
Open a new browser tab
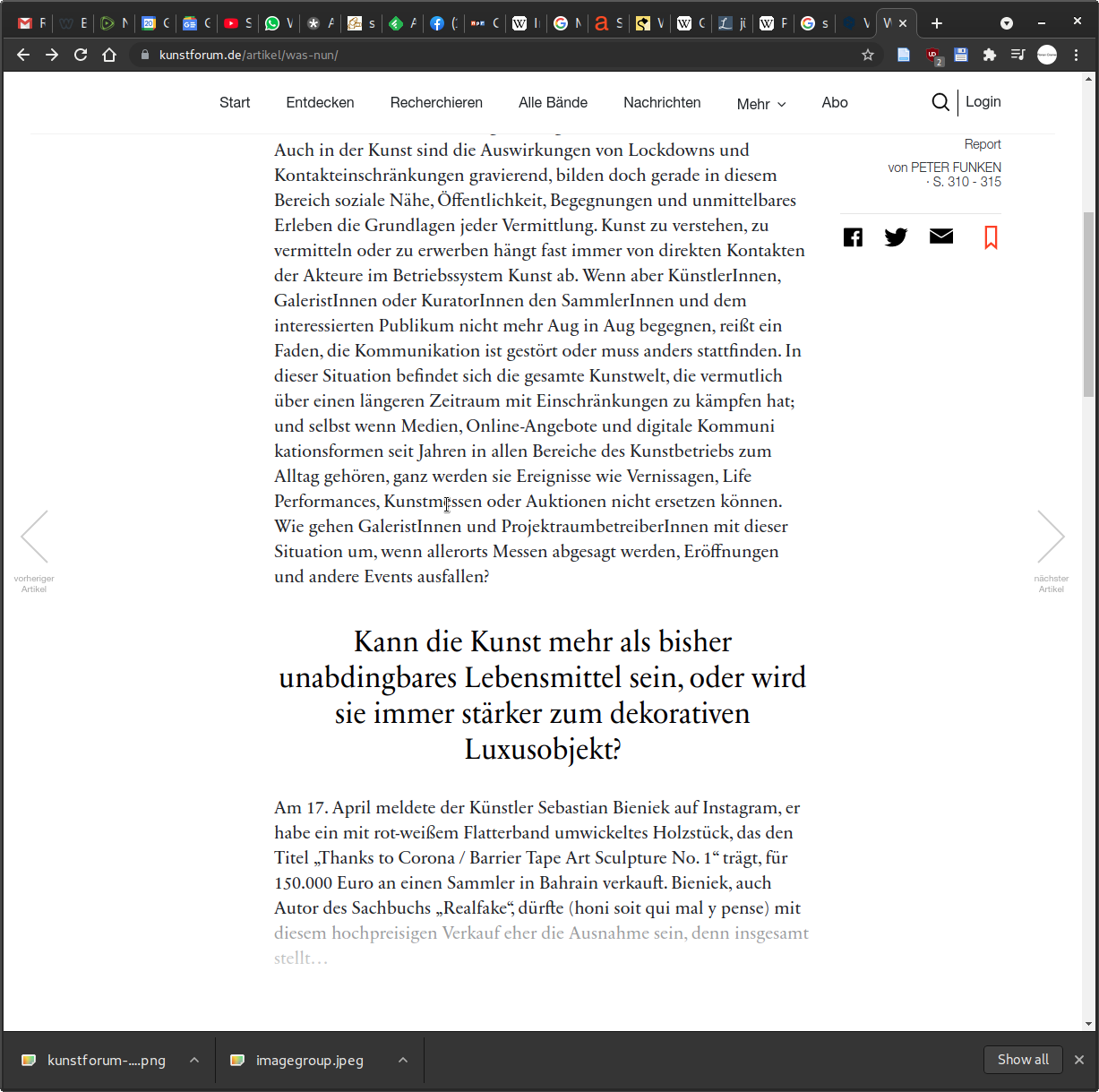point(937,23)
